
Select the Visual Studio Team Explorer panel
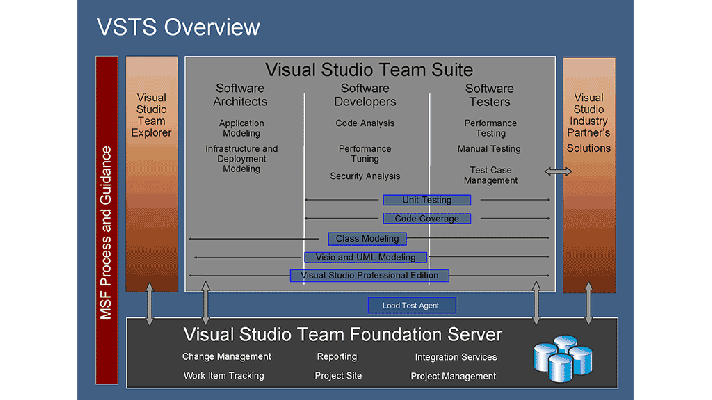152,174
